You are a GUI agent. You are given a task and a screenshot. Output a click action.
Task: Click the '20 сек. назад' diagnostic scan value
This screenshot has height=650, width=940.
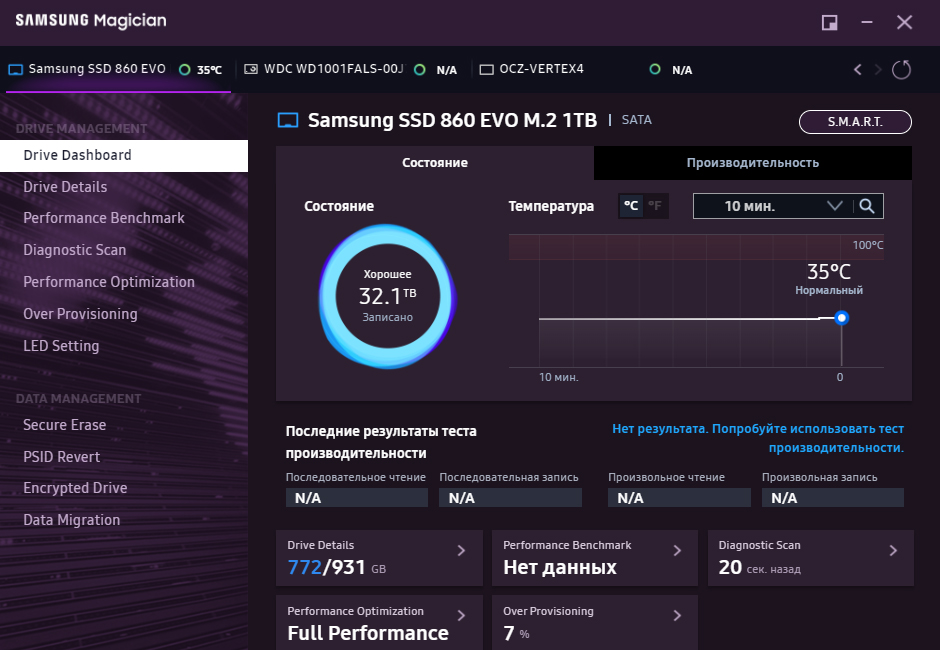(x=760, y=567)
